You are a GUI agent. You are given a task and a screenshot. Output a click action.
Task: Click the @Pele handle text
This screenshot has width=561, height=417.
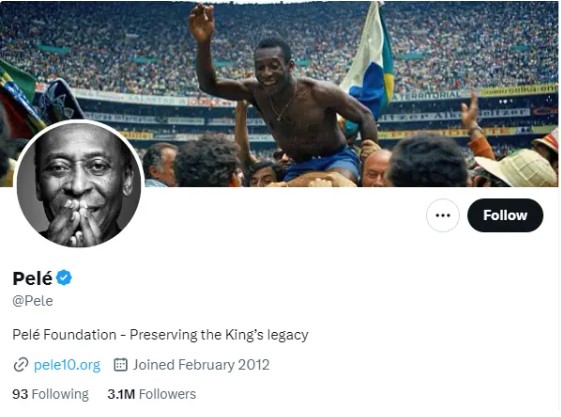pyautogui.click(x=33, y=301)
